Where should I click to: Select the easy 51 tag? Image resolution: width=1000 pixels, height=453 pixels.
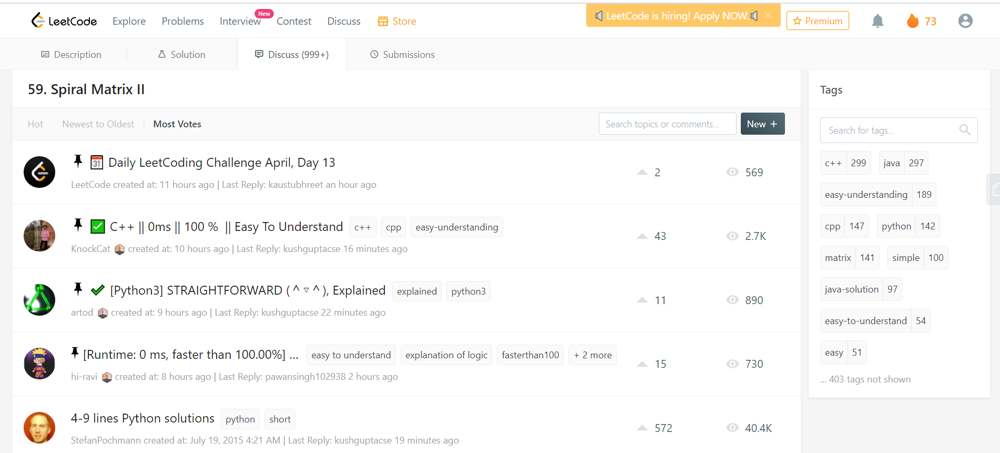pos(843,352)
